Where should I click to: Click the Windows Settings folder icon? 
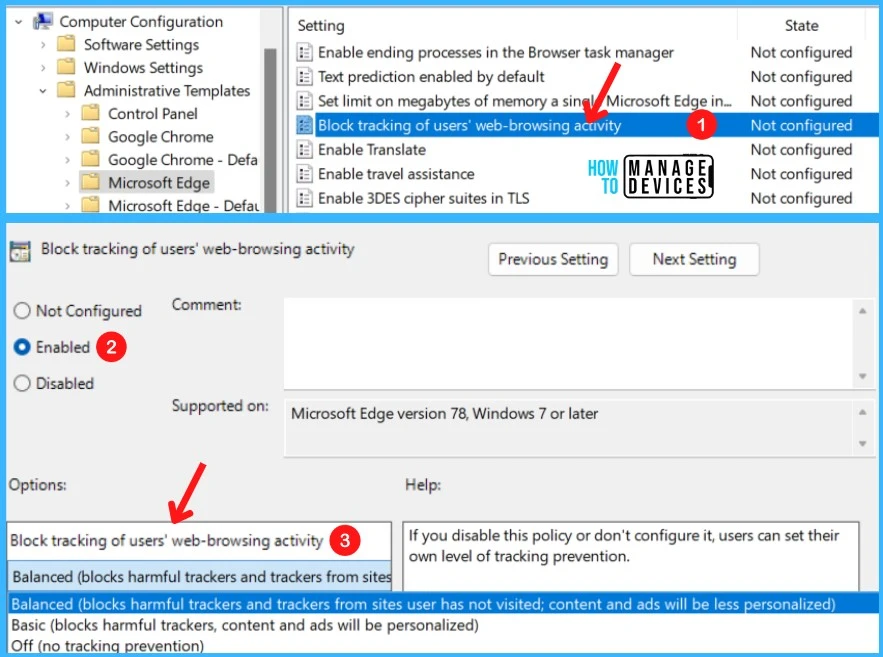tap(66, 67)
